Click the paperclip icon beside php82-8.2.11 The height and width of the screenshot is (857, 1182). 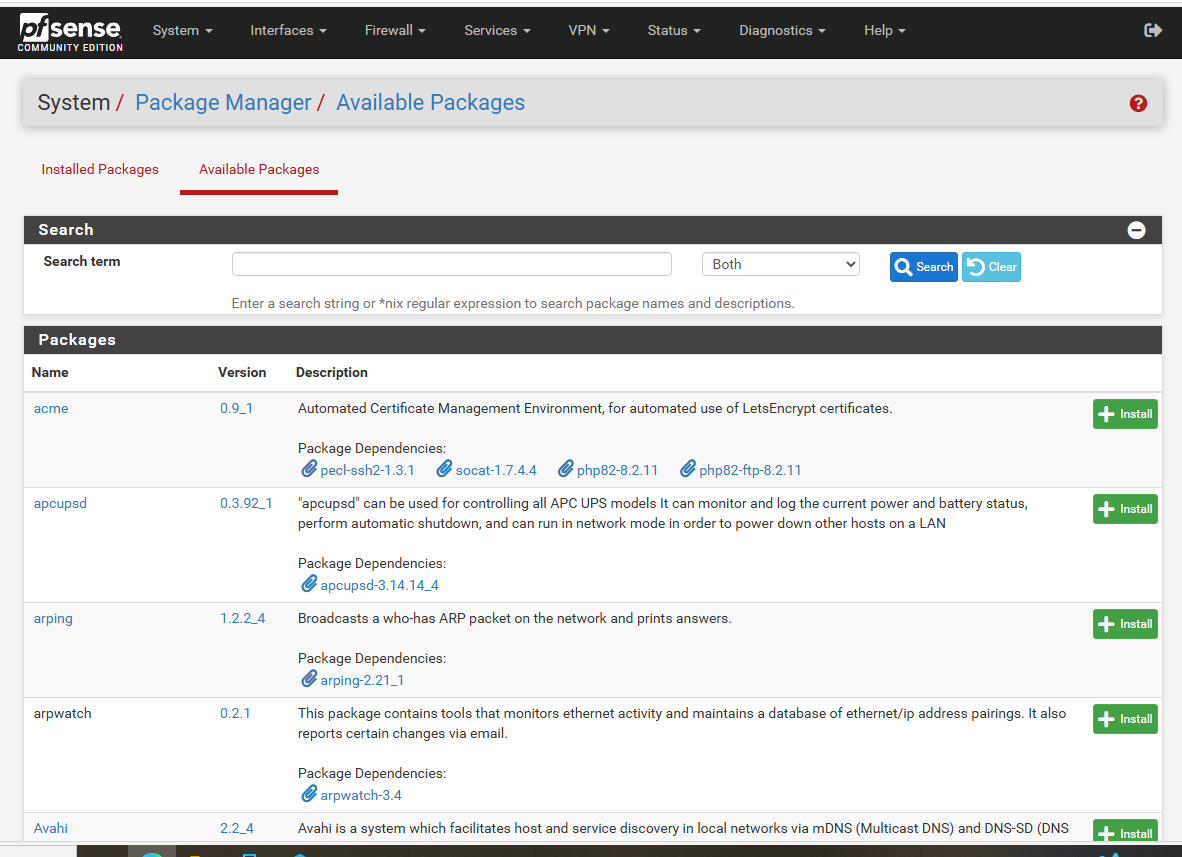coord(565,469)
